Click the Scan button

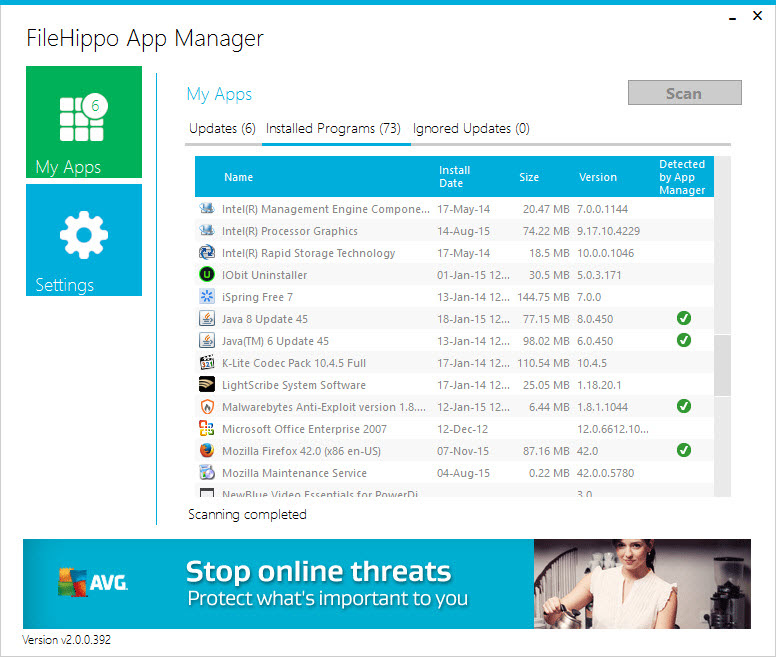(684, 93)
